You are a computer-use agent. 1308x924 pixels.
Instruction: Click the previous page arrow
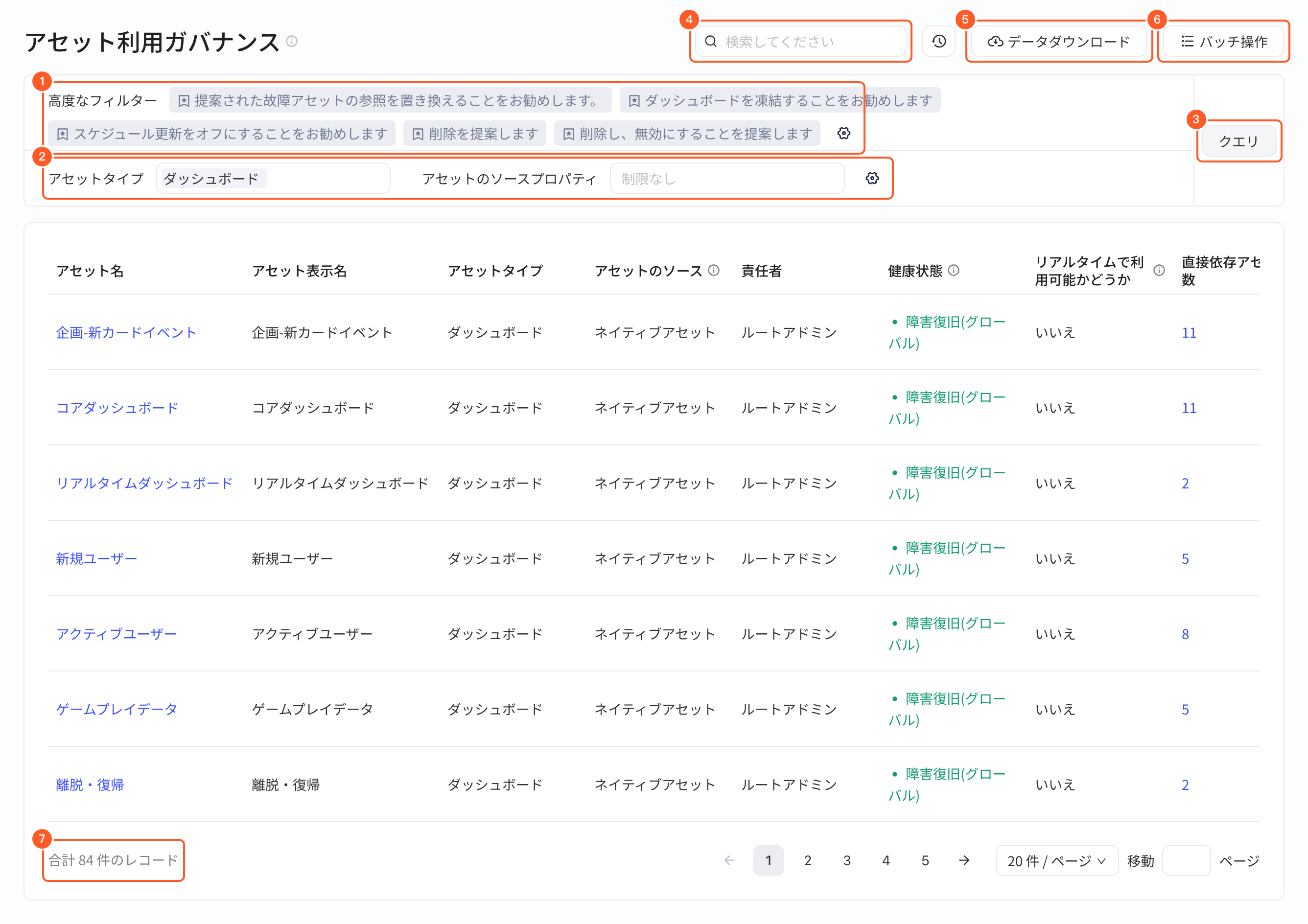pos(730,860)
